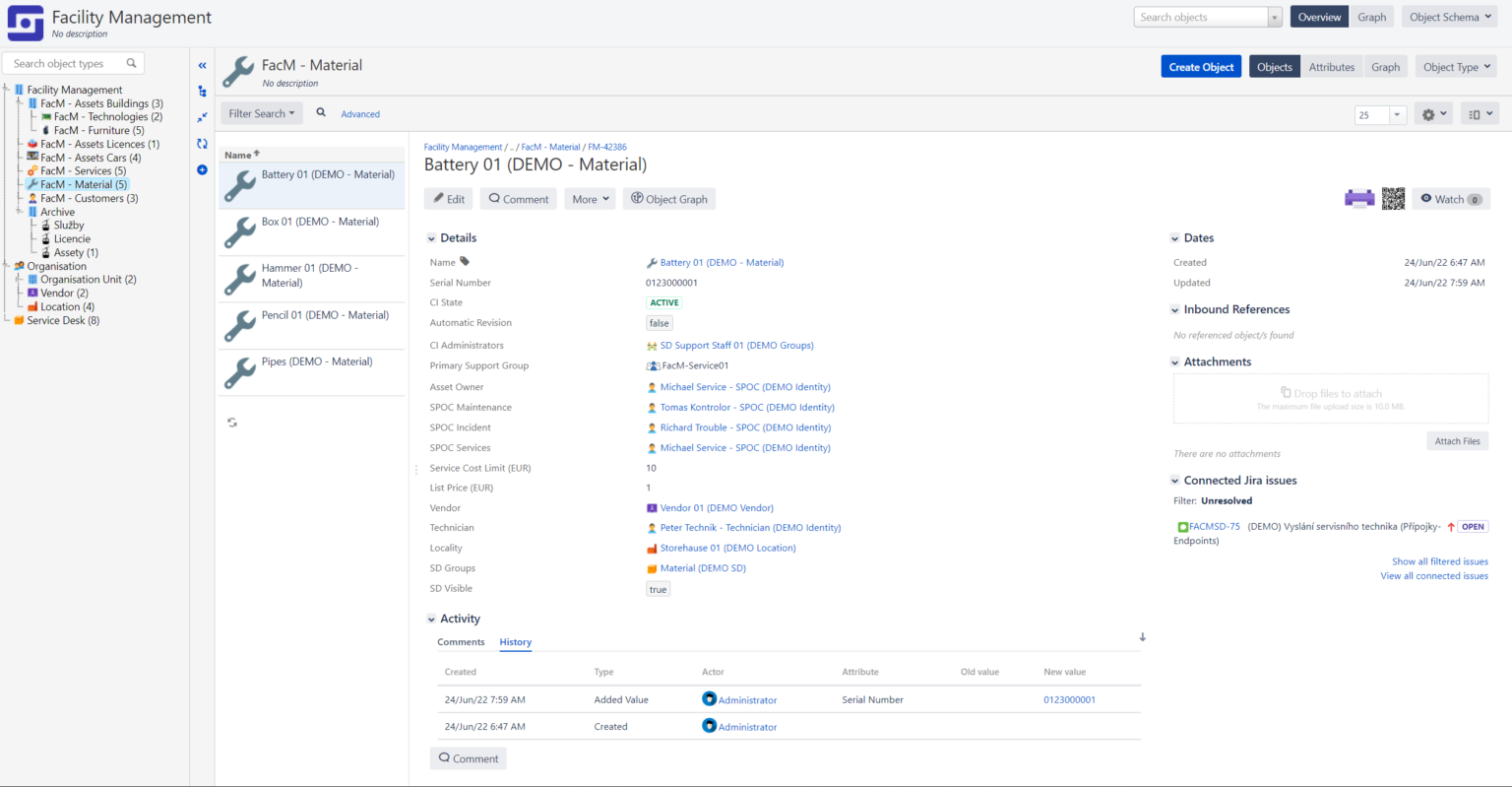Image resolution: width=1512 pixels, height=787 pixels.
Task: Open the 25 results-per-page dropdown
Action: click(x=1381, y=115)
